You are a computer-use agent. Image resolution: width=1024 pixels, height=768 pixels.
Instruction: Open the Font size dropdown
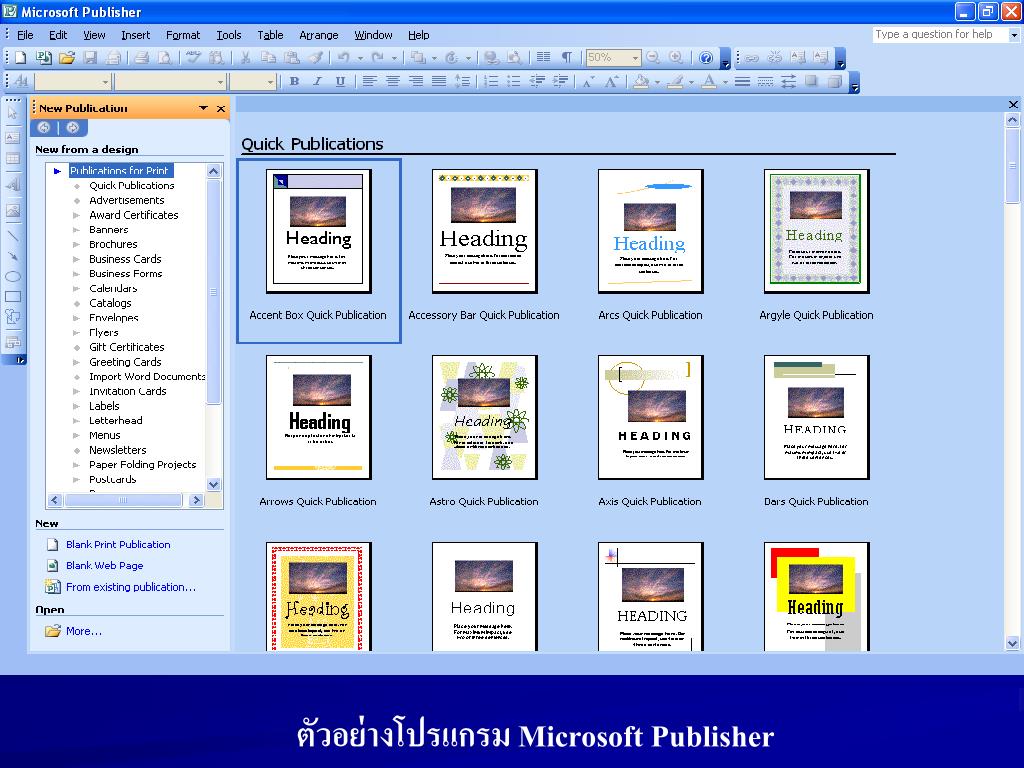[x=270, y=82]
